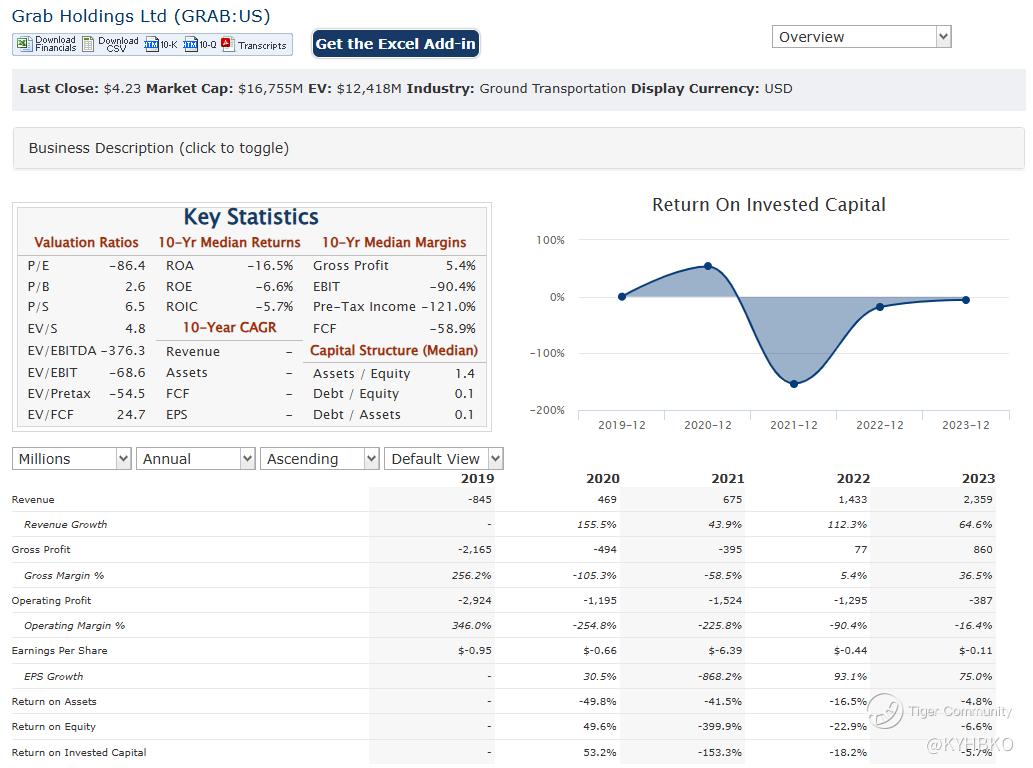Screen dimensions: 1033x768
Task: Click the Download CSV file icon
Action: coord(88,44)
